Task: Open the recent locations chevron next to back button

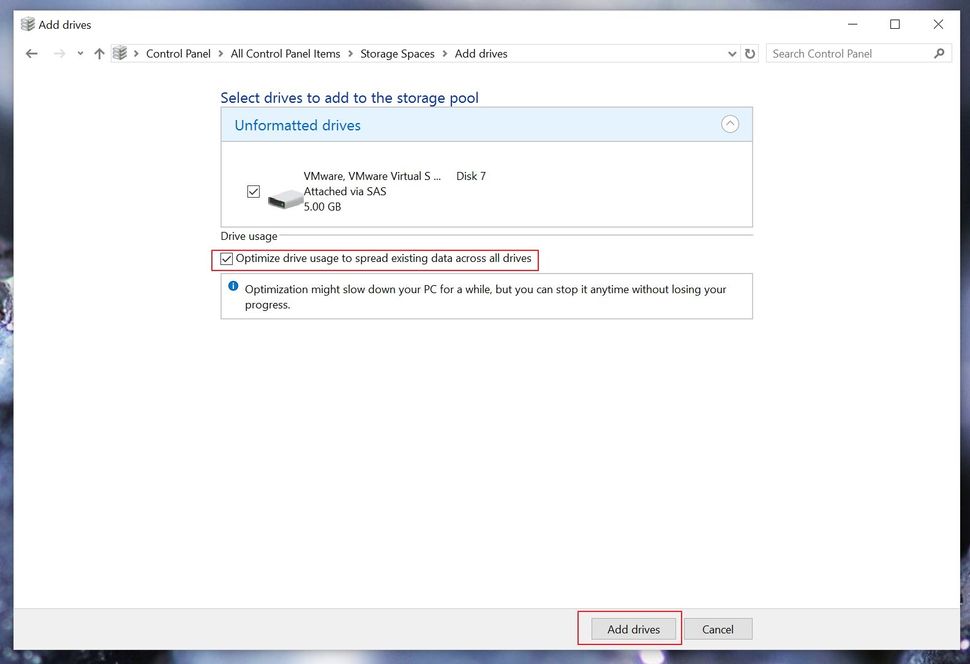Action: [x=78, y=53]
